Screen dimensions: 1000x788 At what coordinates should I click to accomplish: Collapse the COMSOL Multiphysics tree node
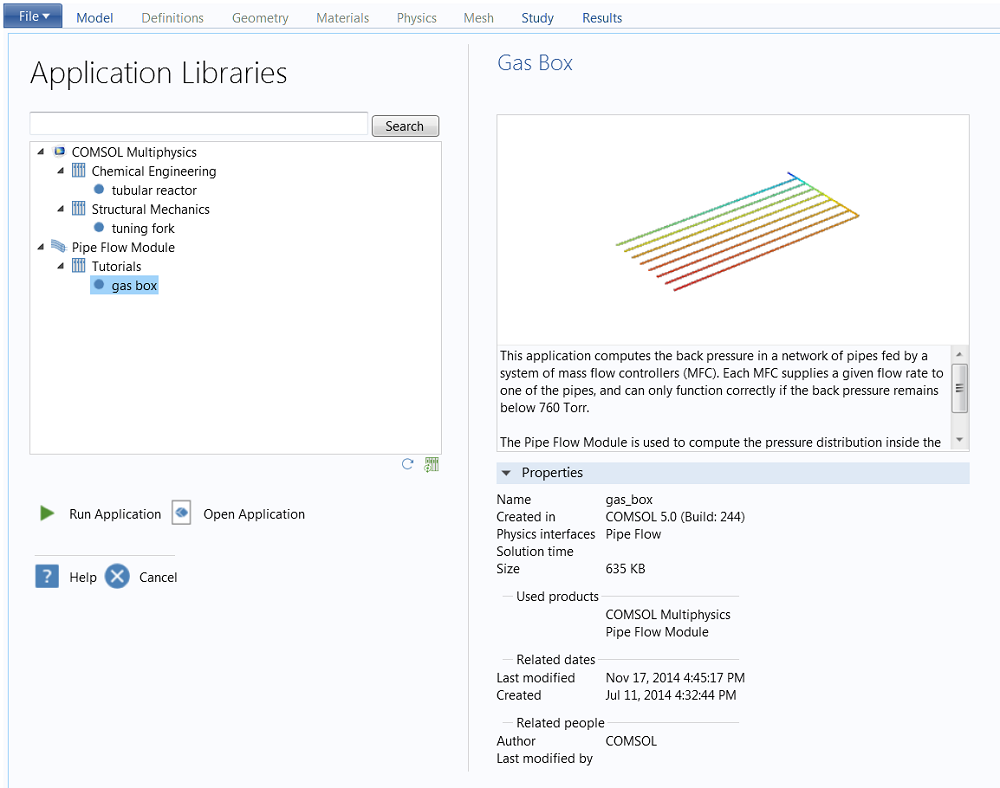click(41, 152)
